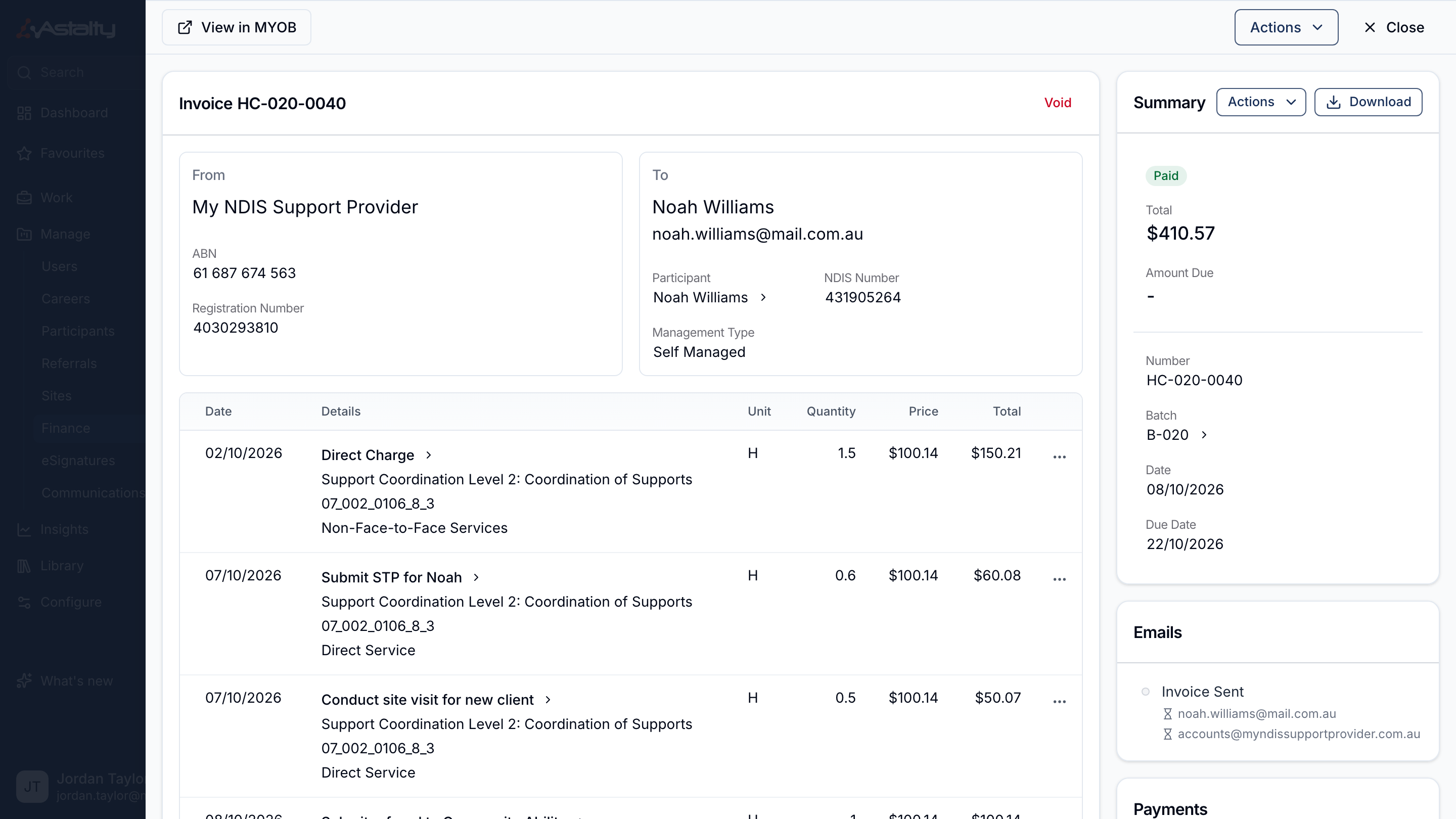Download the invoice summary
Viewport: 1456px width, 819px height.
(x=1368, y=102)
